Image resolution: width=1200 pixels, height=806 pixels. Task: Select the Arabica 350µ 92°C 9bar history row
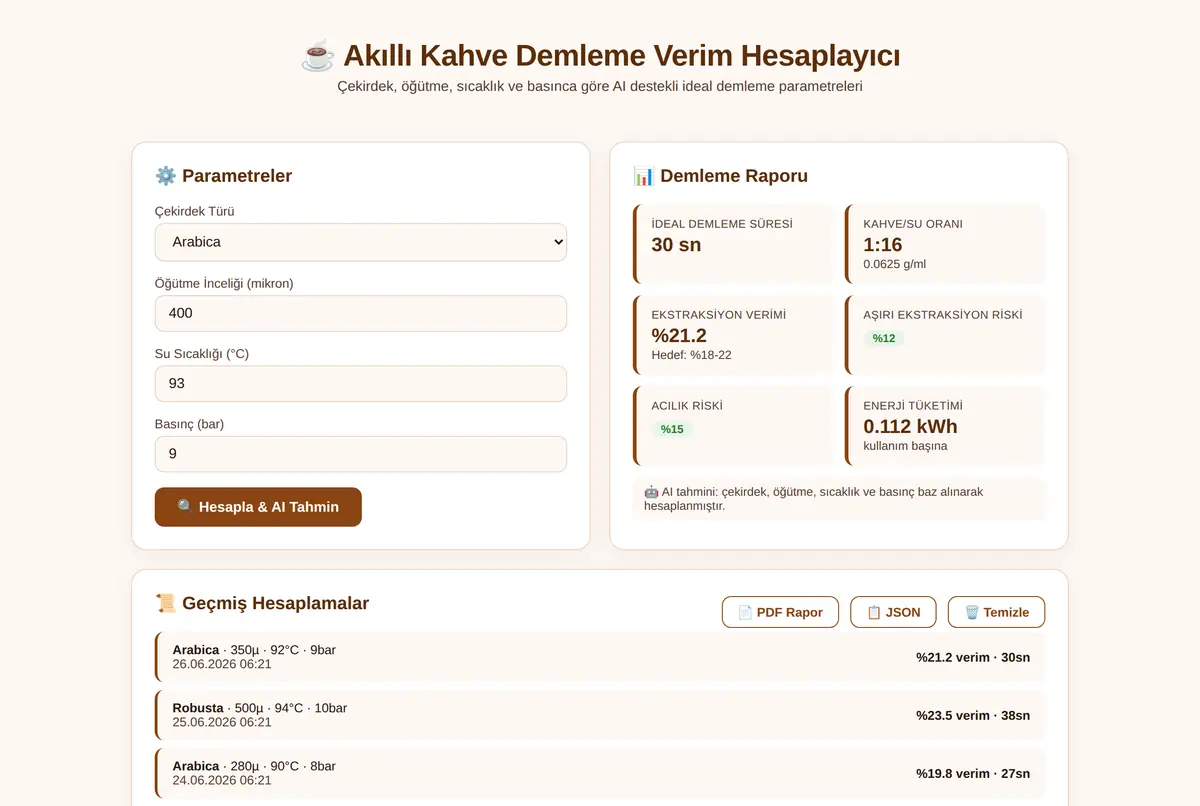(600, 657)
